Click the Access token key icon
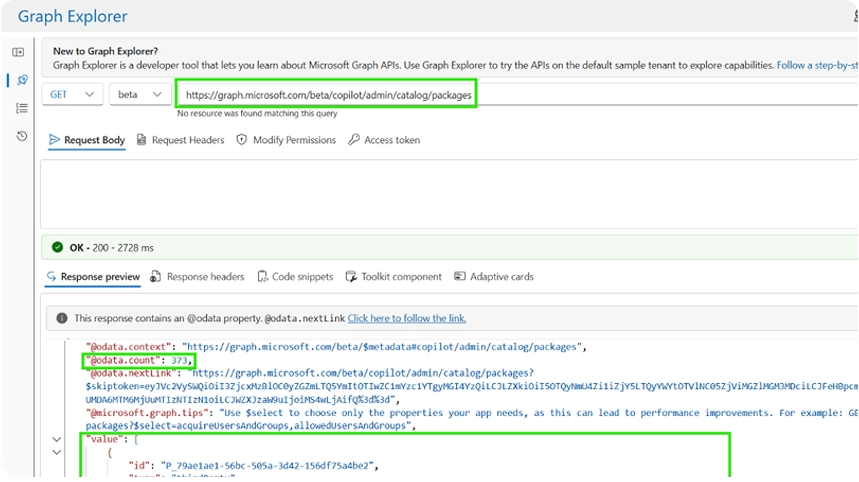Image resolution: width=859 pixels, height=482 pixels. click(354, 140)
